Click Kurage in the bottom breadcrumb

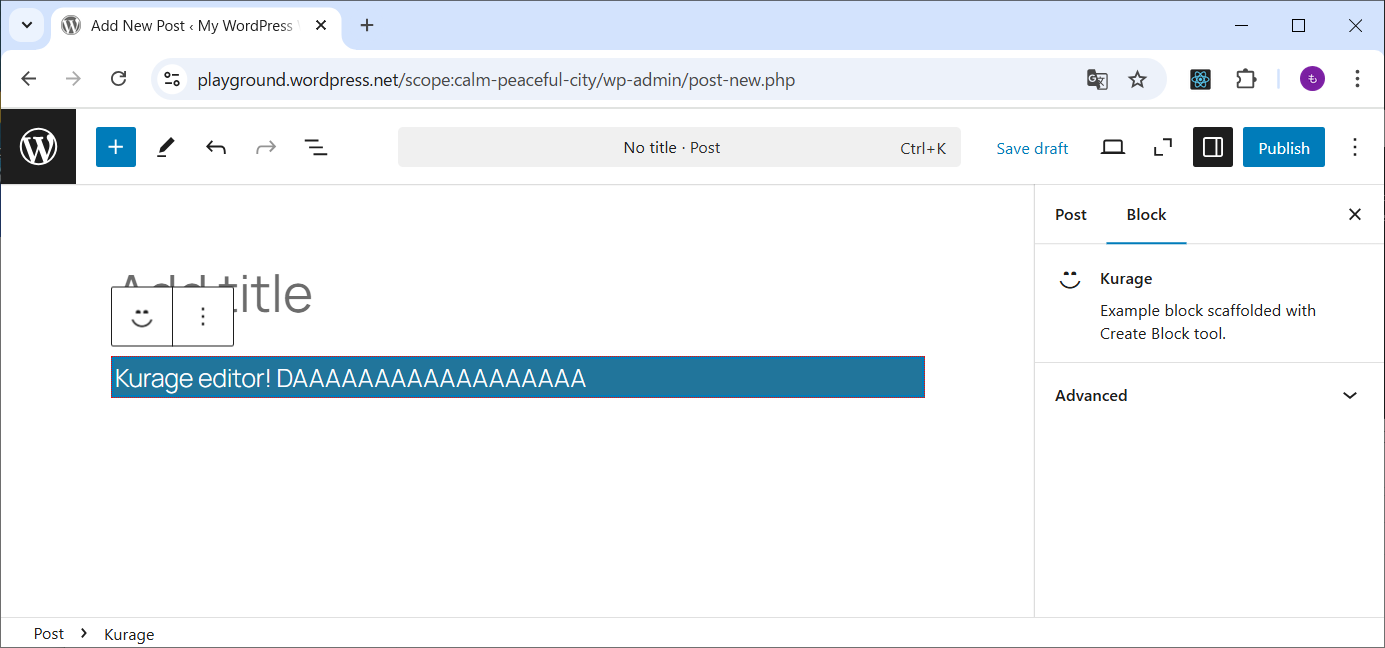click(129, 634)
